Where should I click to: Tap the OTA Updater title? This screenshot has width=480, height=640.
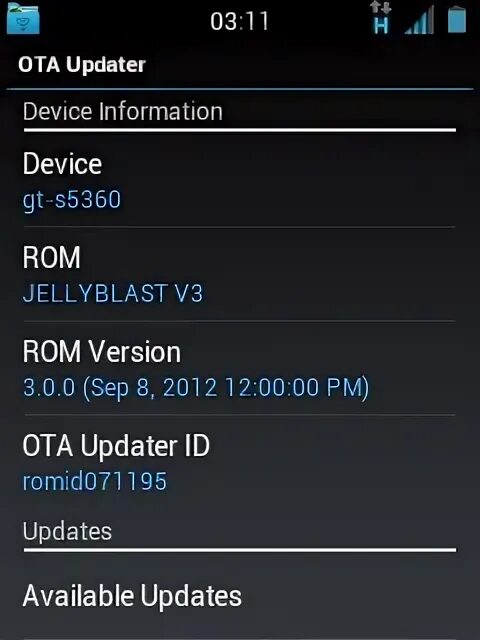(82, 64)
